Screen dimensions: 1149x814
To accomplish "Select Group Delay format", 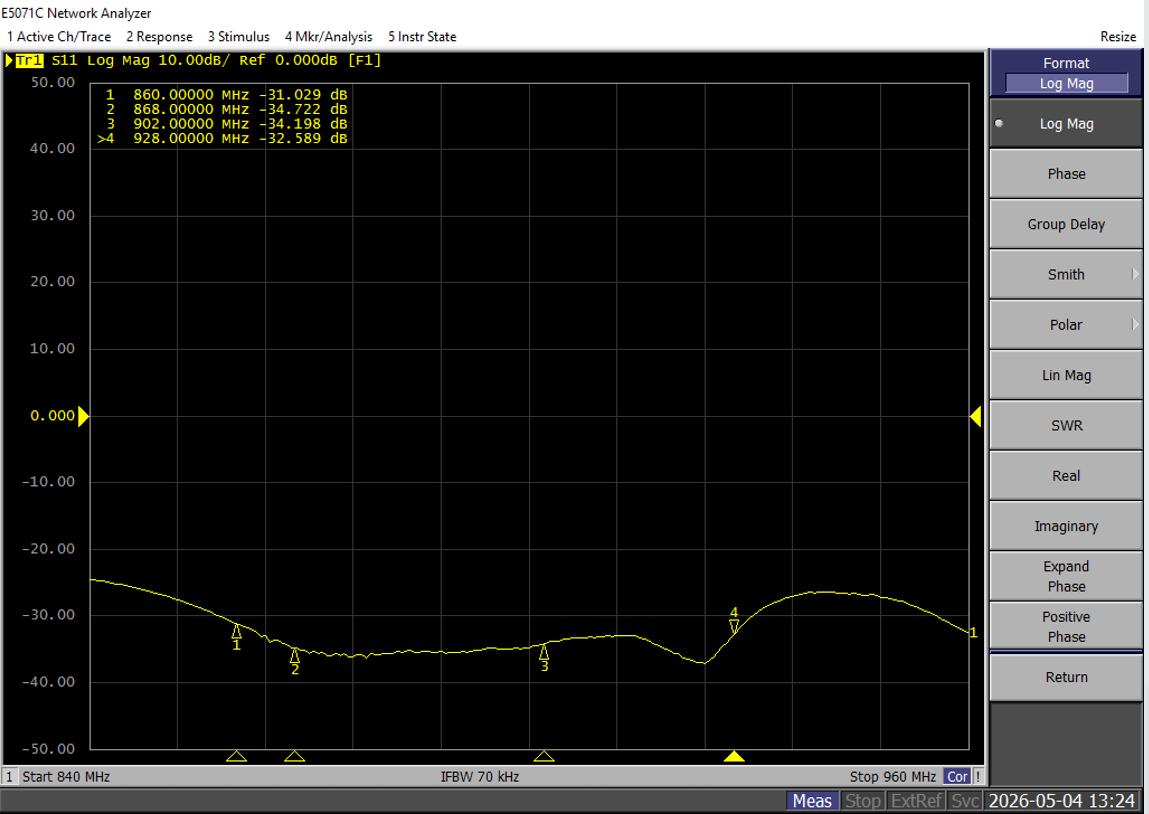I will click(1066, 224).
